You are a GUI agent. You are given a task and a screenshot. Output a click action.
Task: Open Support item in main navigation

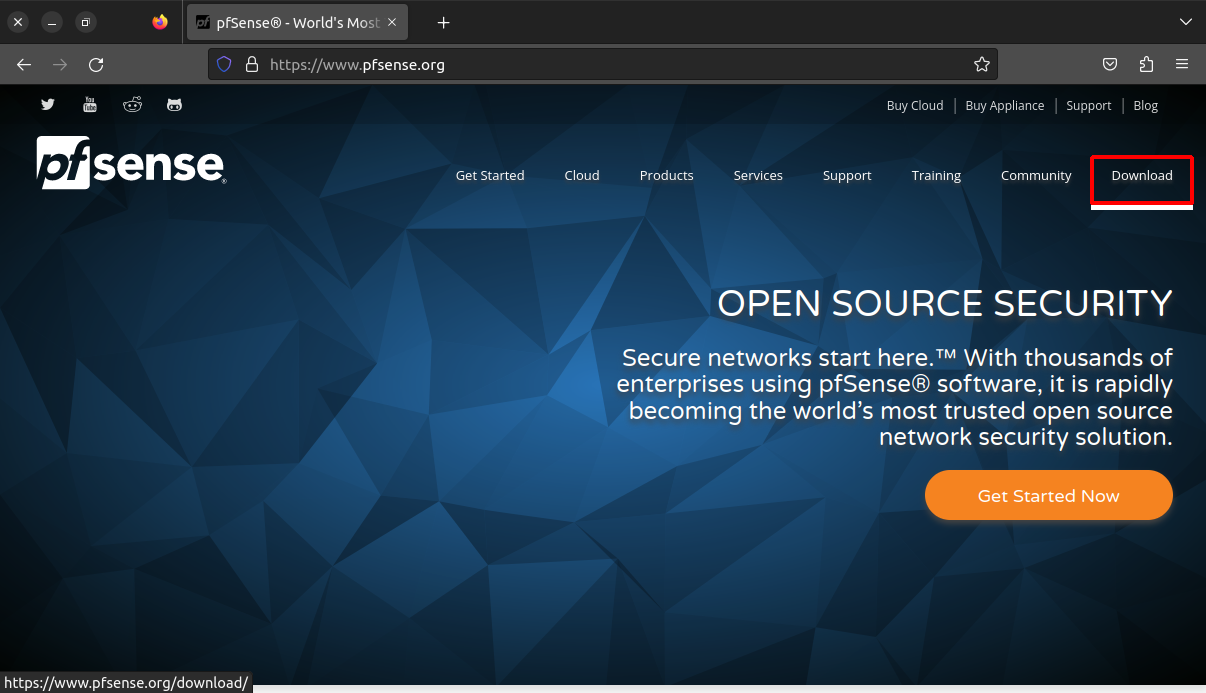click(847, 175)
